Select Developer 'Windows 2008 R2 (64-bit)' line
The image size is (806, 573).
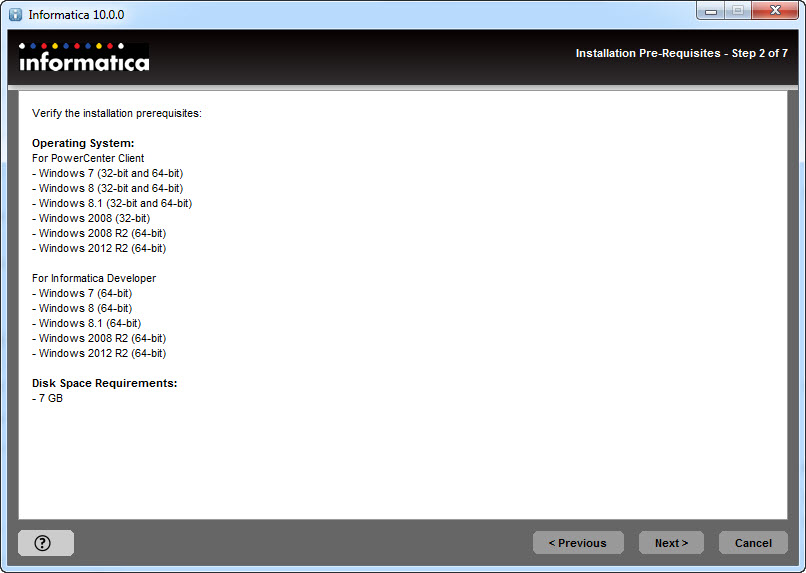[99, 338]
